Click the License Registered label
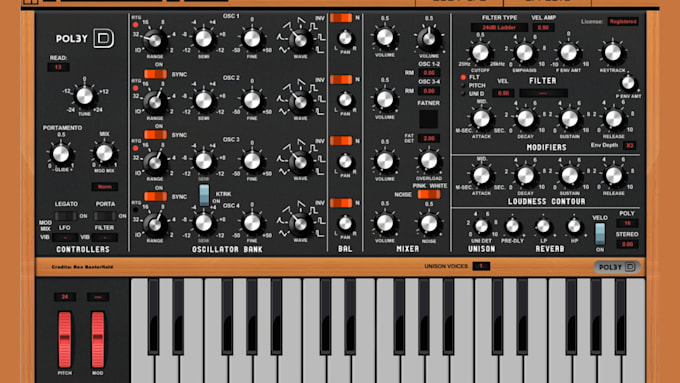 (x=623, y=21)
